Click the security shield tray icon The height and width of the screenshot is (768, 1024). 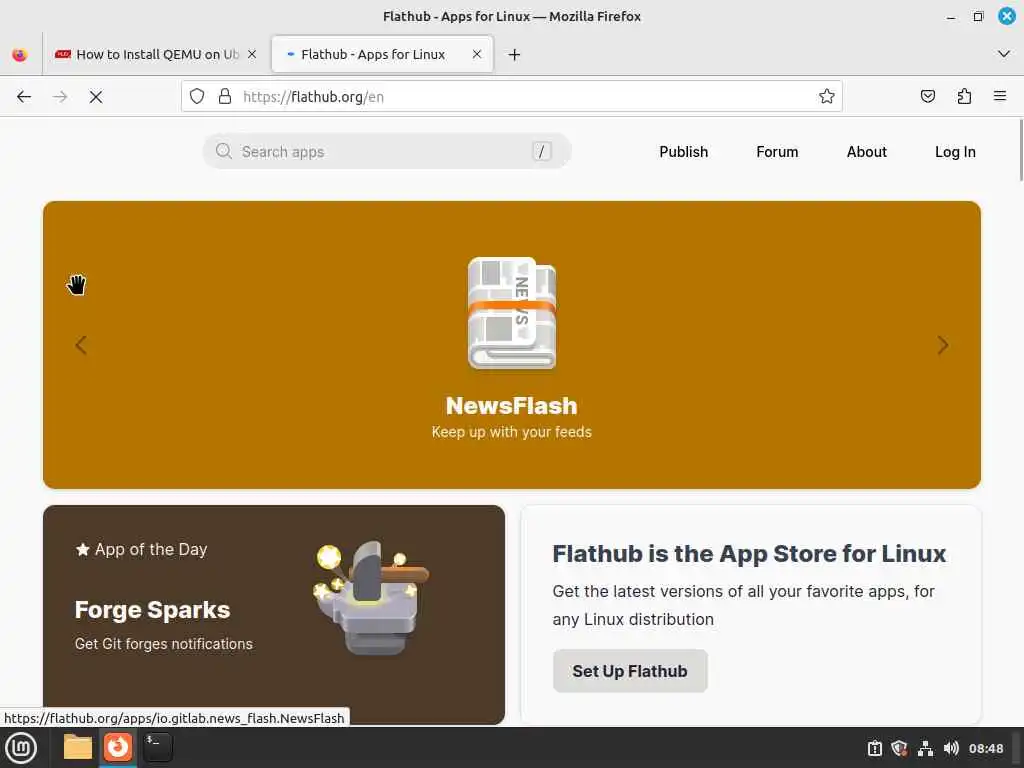899,748
